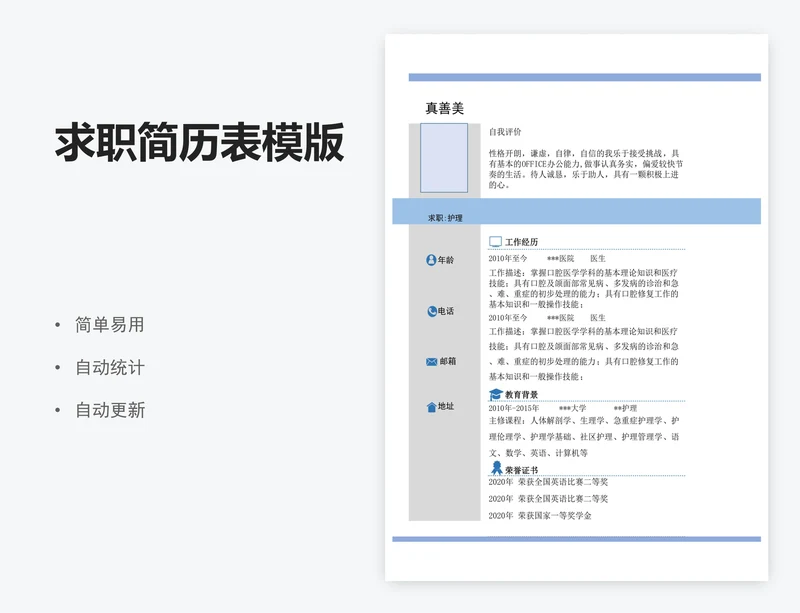Click the name 真善美 in the resume

[445, 108]
